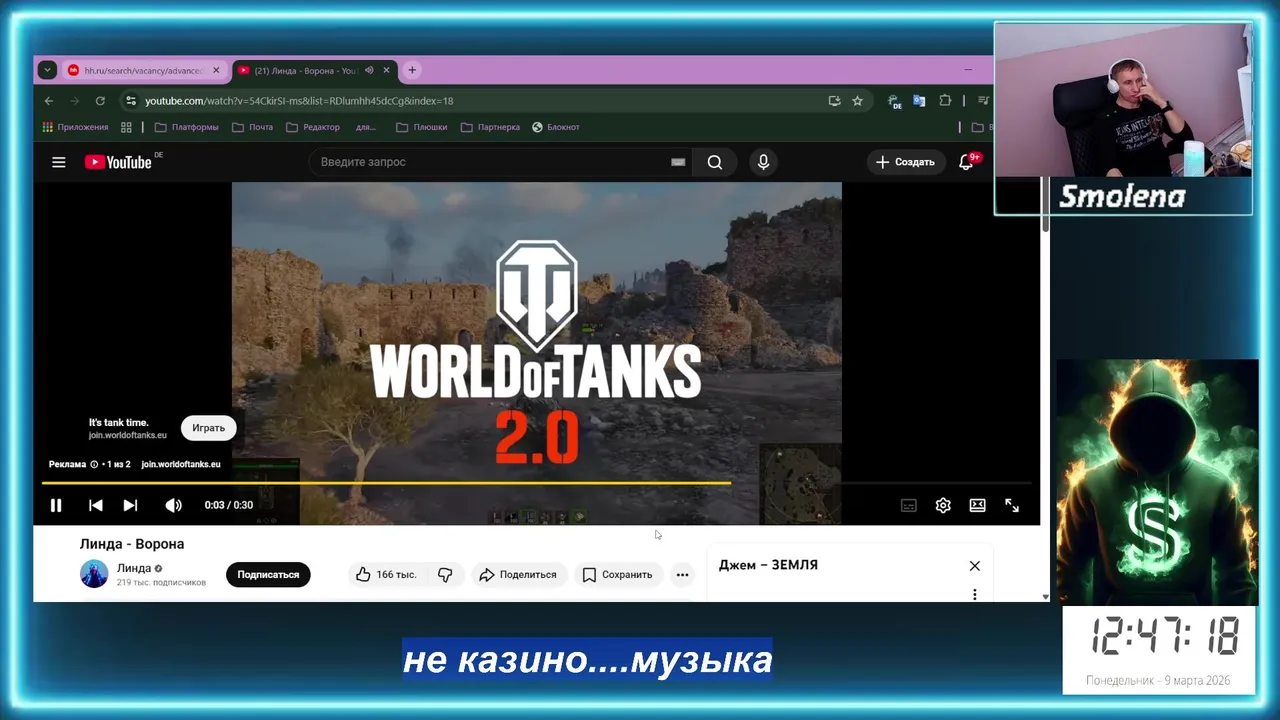Open the Линда channel name link
This screenshot has height=720, width=1280.
(134, 568)
